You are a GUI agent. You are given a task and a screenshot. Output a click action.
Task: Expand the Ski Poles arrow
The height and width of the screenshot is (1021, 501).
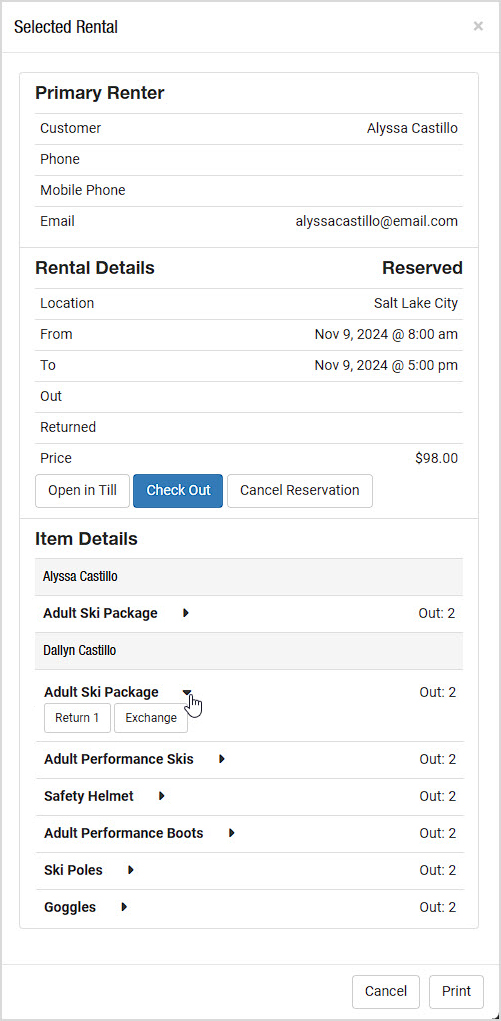point(130,870)
